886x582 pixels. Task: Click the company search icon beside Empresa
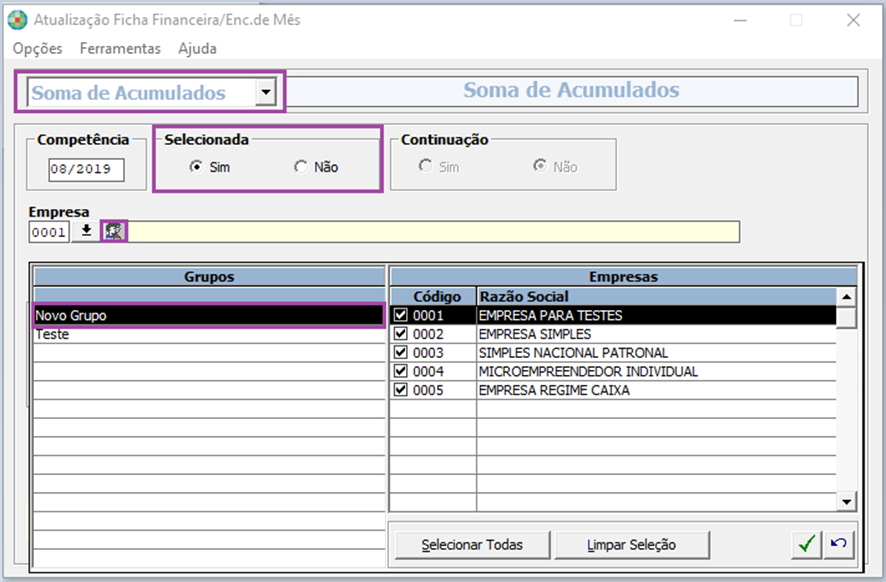pos(114,231)
